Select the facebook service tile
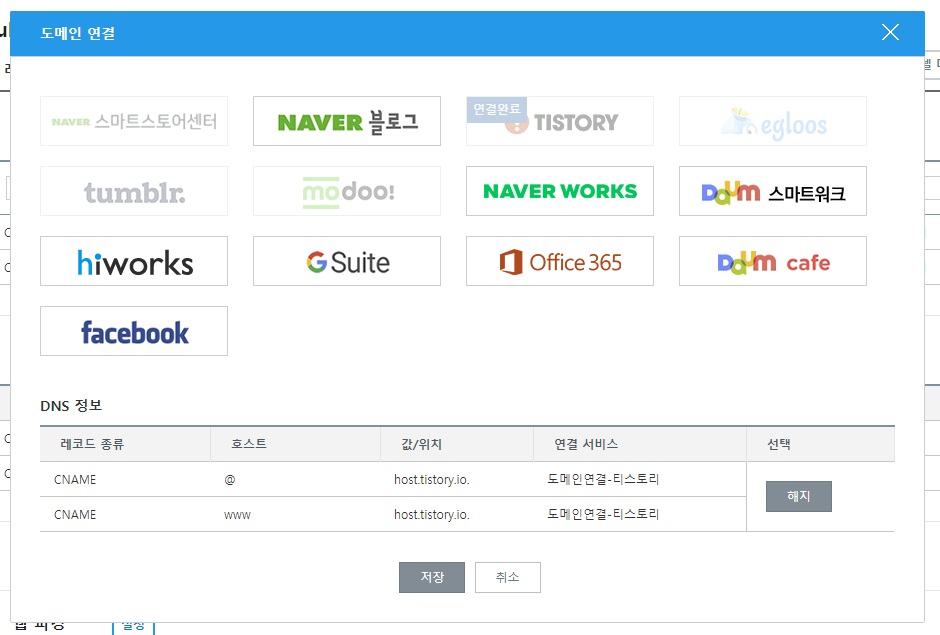Screen dimensions: 940x635 134,331
